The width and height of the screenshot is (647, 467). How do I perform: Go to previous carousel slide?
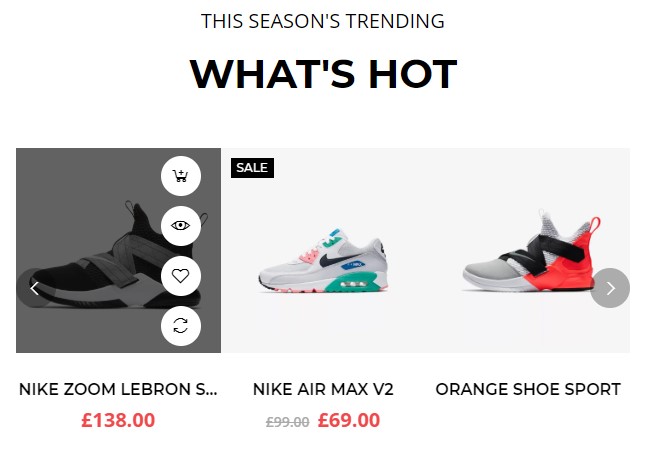click(34, 288)
